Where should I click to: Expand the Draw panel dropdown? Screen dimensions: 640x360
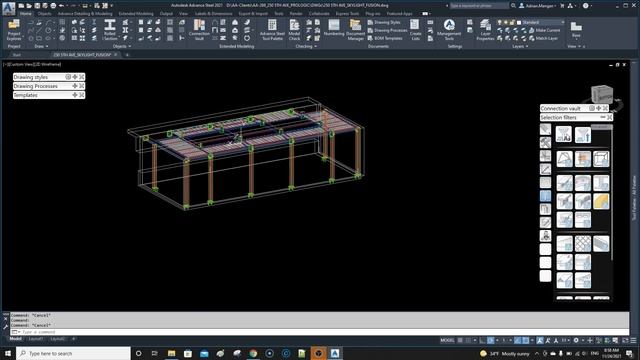pyautogui.click(x=41, y=46)
